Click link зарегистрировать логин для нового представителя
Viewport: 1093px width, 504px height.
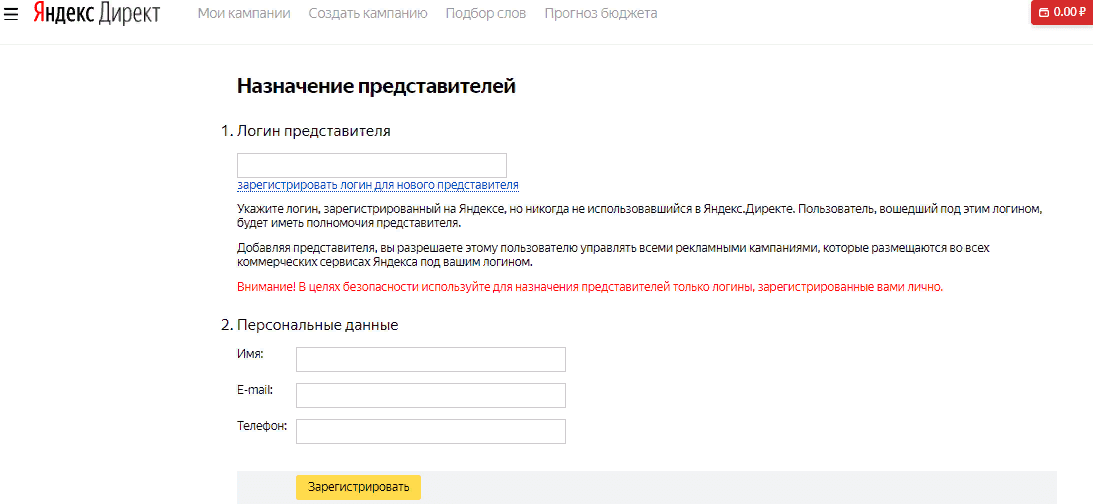coord(377,185)
